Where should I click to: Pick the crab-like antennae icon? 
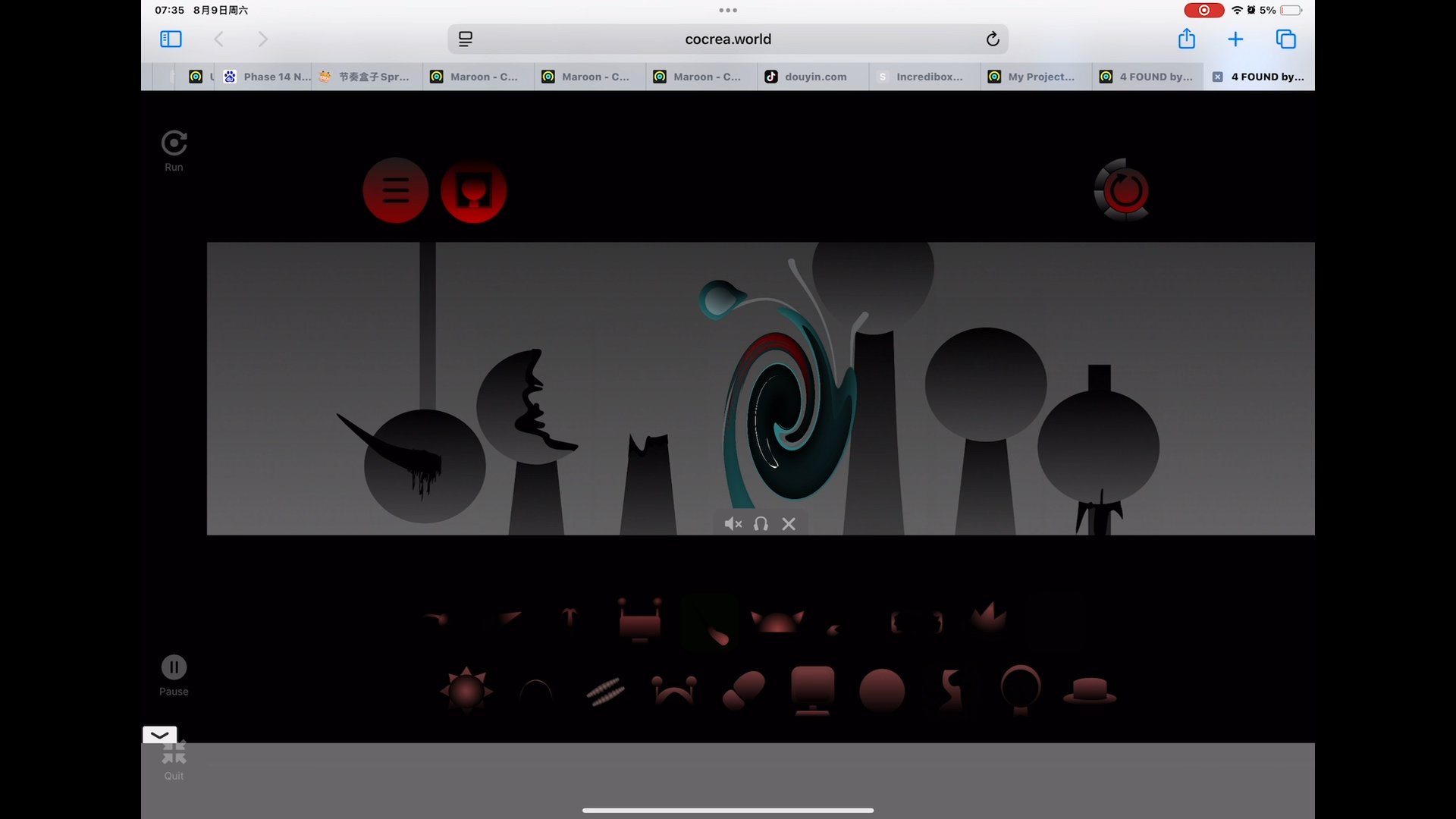pos(674,691)
